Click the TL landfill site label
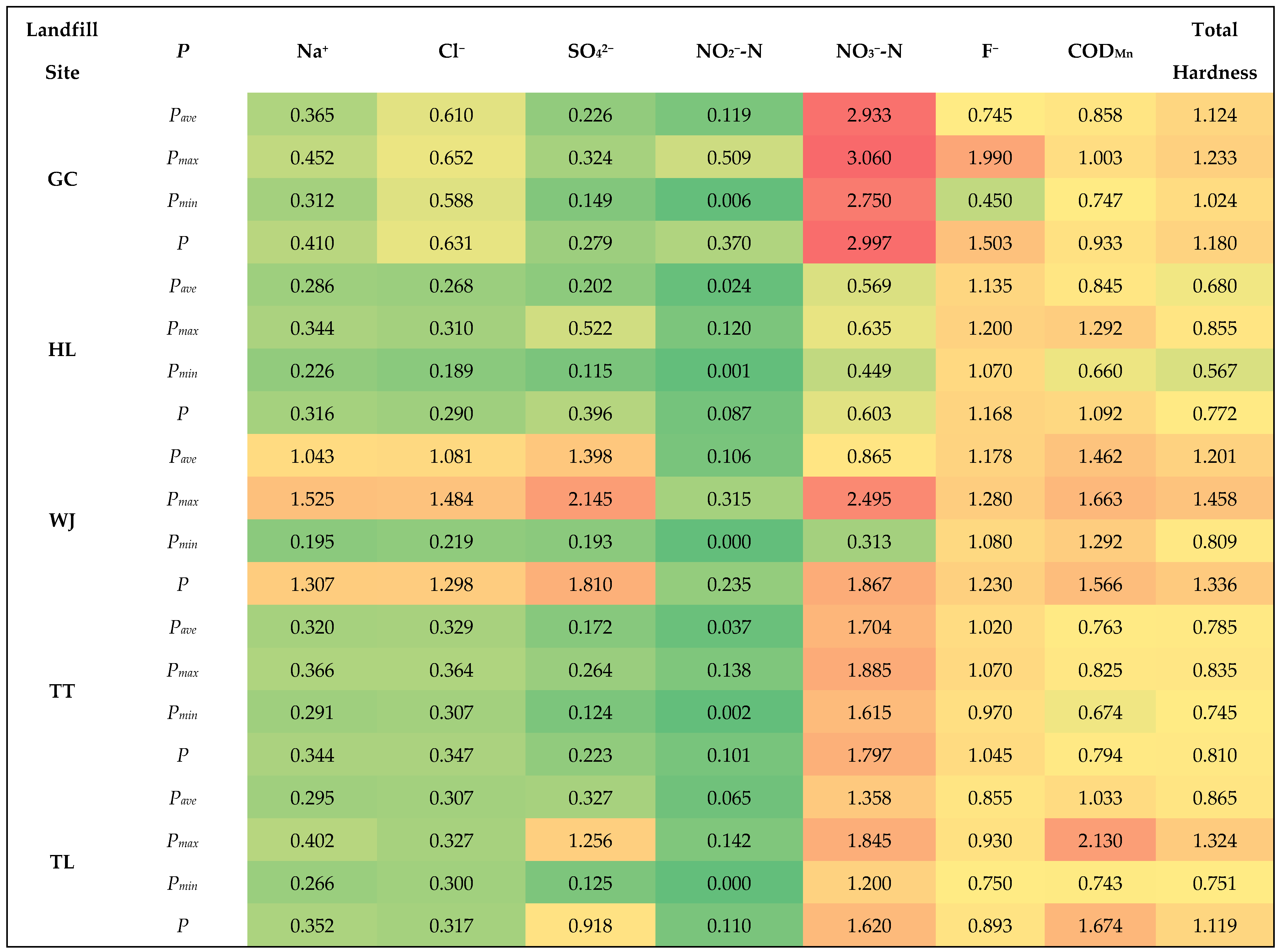This screenshot has width=1282, height=952. tap(62, 862)
